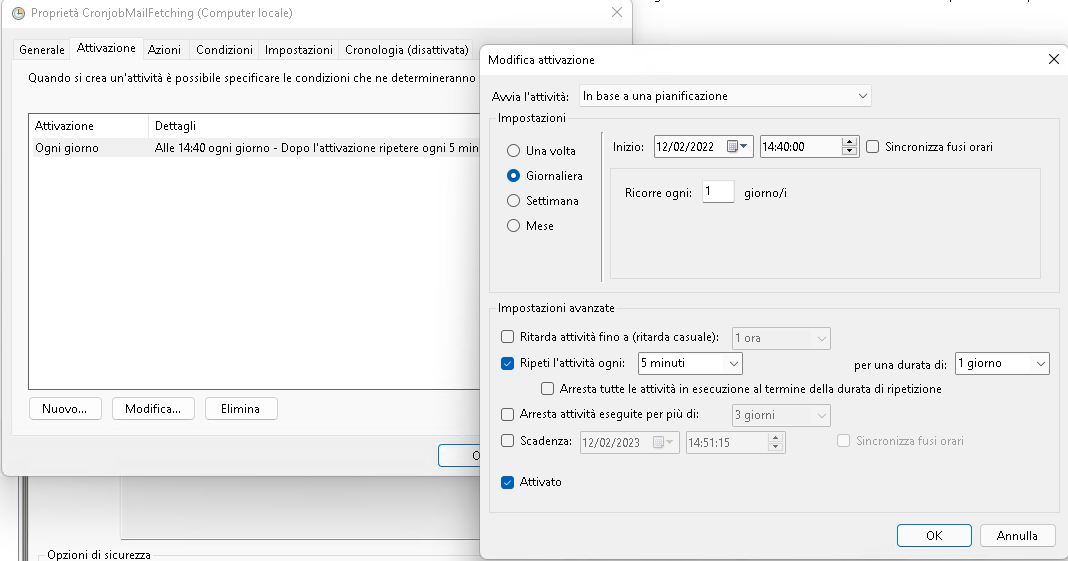The width and height of the screenshot is (1068, 561).
Task: Open the calendar picker for Inizio date
Action: 738,147
